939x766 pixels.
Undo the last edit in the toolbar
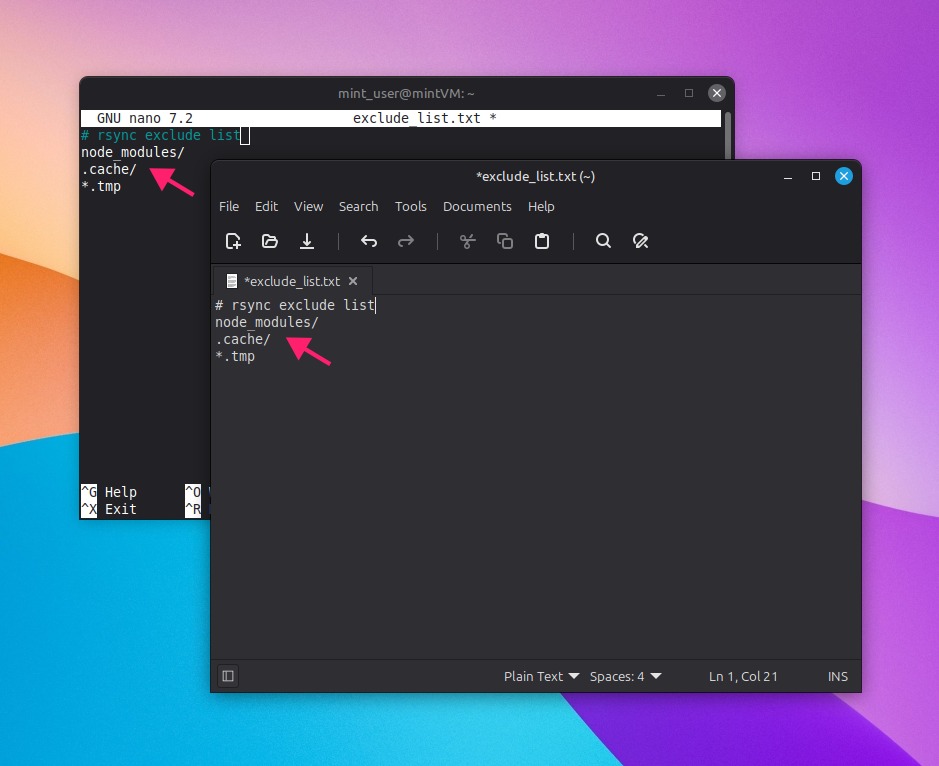pos(369,241)
